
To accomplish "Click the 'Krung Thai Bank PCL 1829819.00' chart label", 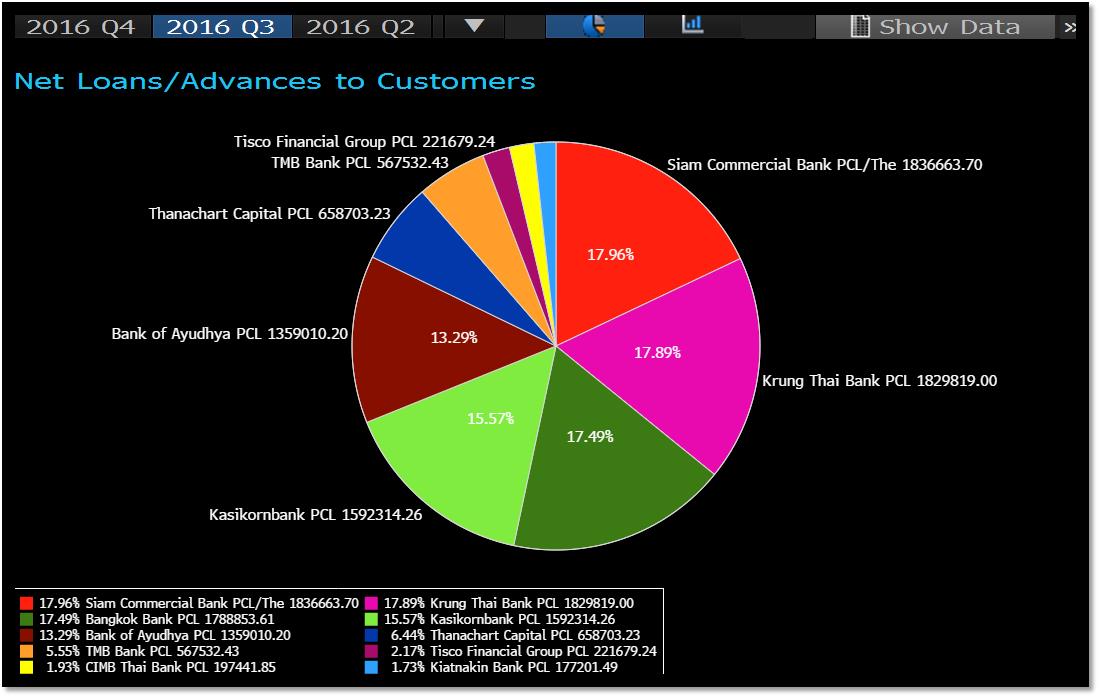I will 879,381.
